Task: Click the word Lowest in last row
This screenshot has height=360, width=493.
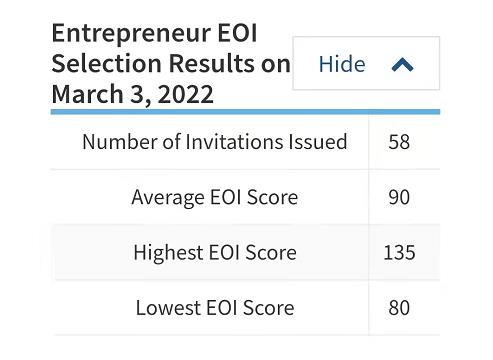Action: 168,308
